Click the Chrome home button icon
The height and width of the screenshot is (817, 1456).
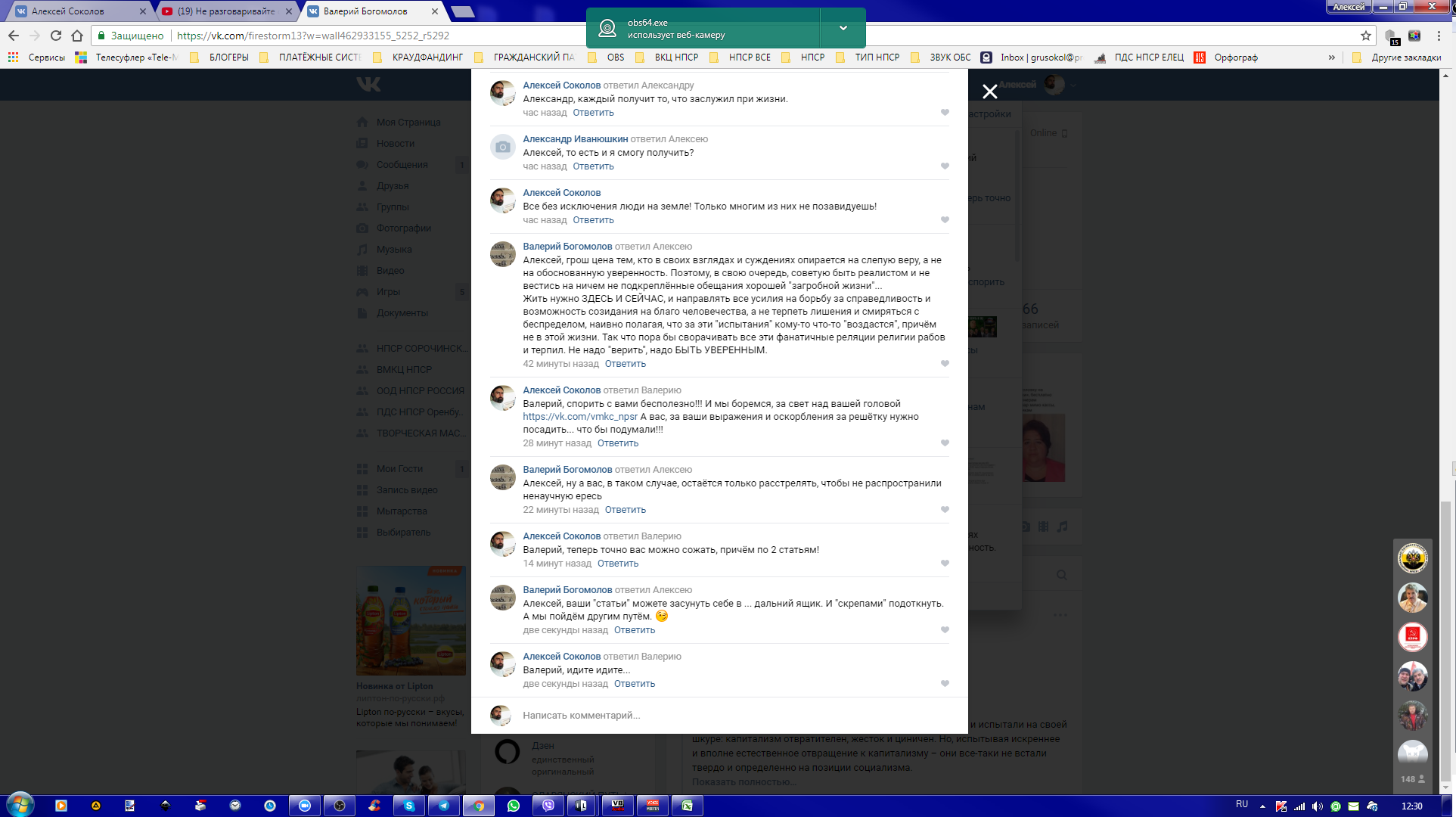(x=76, y=36)
